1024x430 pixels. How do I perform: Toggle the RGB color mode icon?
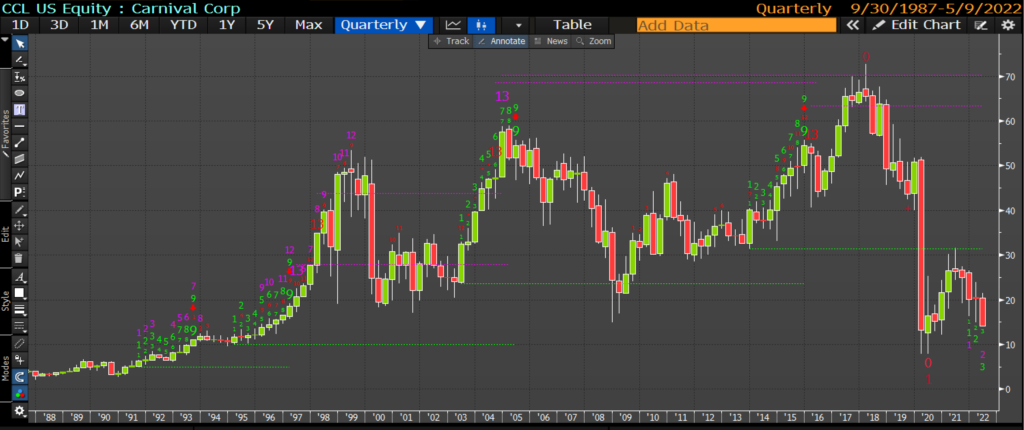[20, 393]
